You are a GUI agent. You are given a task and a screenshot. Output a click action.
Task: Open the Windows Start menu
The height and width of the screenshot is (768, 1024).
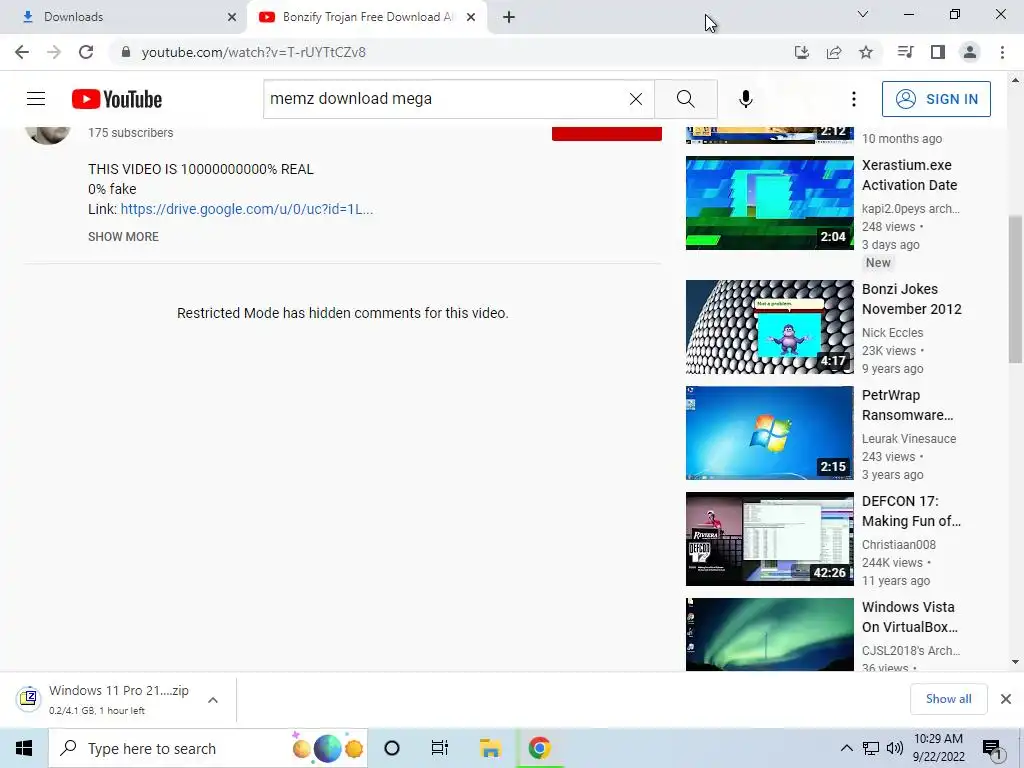(24, 748)
